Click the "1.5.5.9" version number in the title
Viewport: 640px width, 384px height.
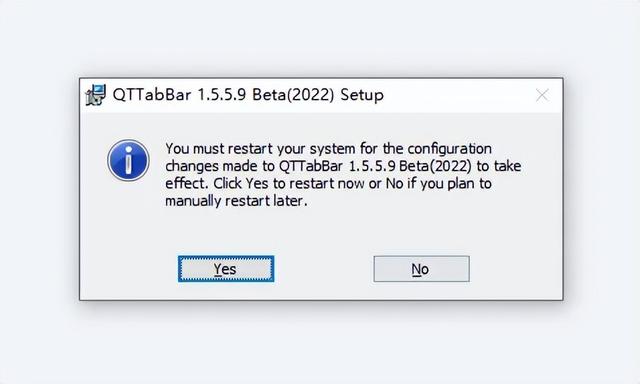pyautogui.click(x=222, y=95)
